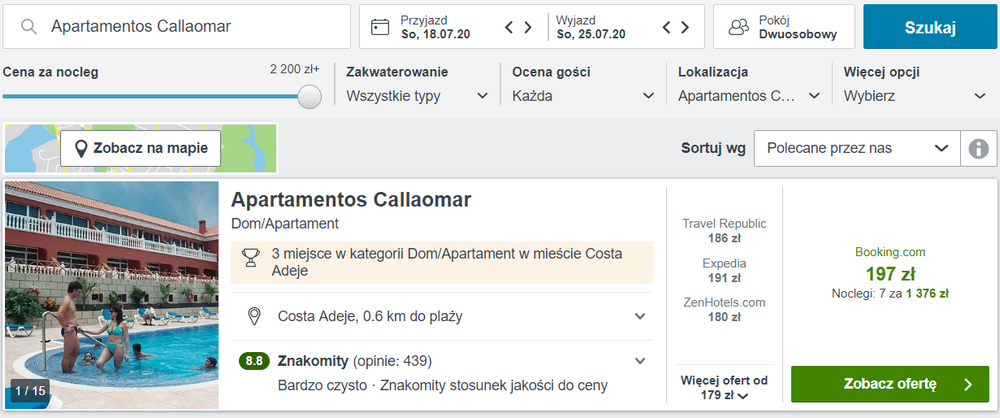This screenshot has height=418, width=1000.
Task: Click the green Zobacz ofertę button
Action: pyautogui.click(x=889, y=384)
